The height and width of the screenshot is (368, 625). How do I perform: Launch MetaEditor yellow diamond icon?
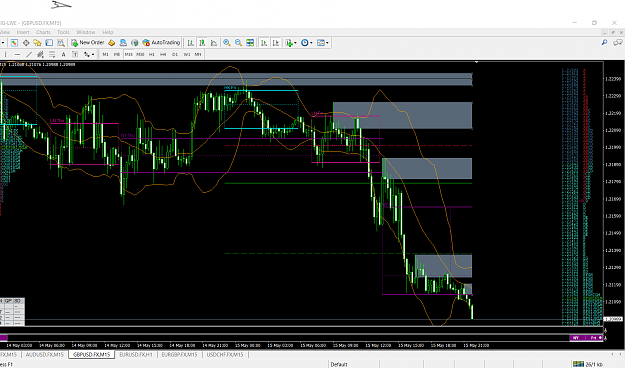(112, 43)
